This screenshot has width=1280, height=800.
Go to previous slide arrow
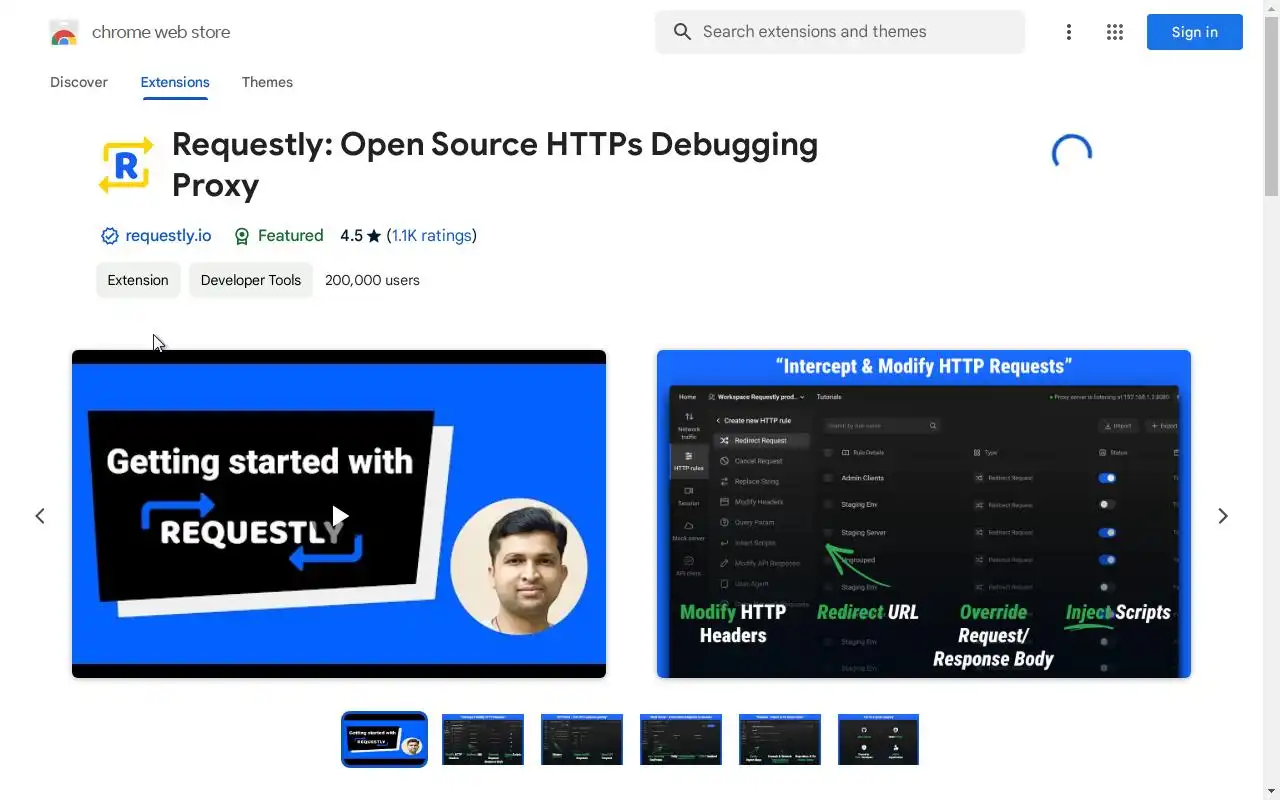pos(40,516)
